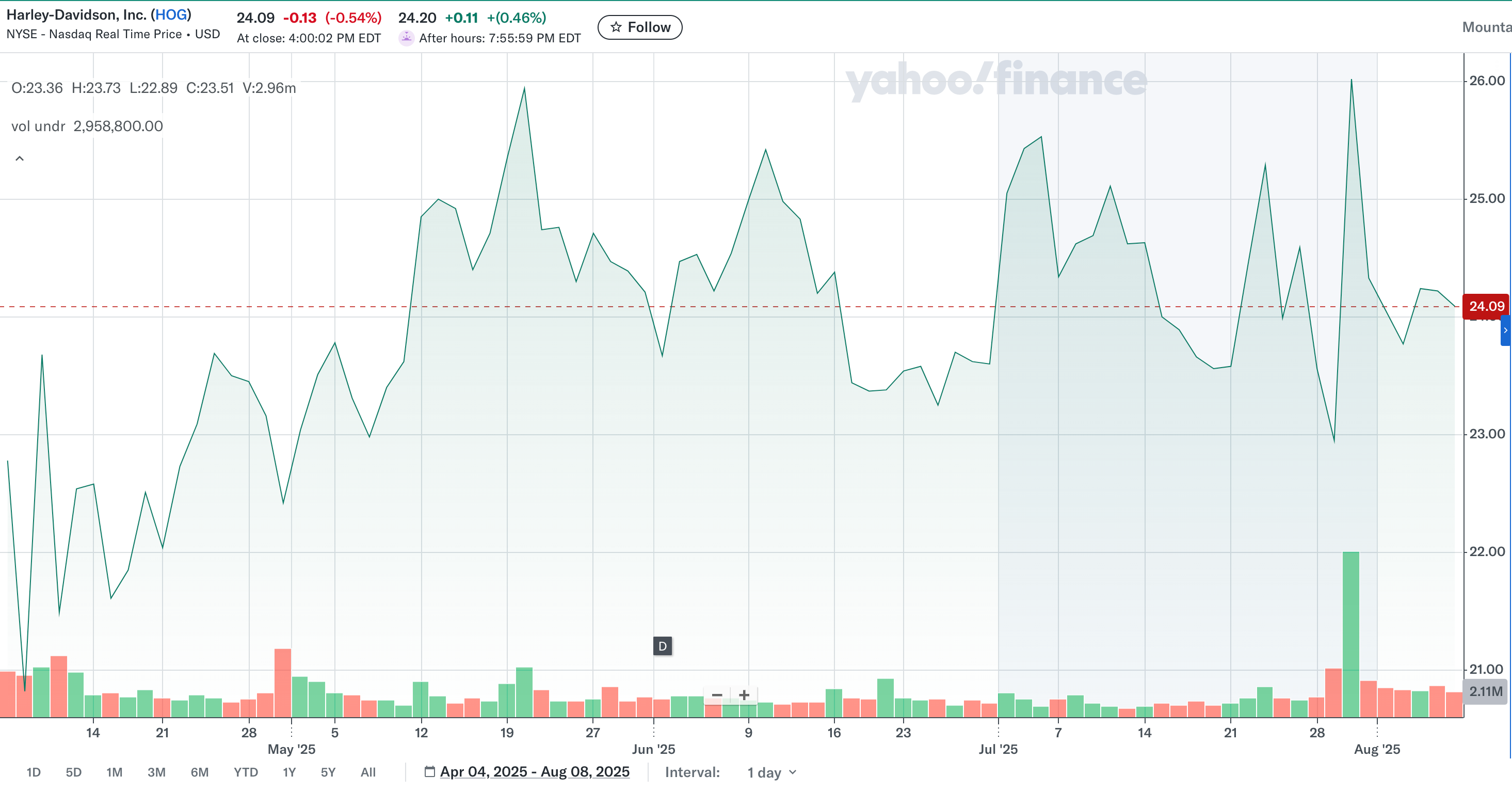
Task: Select the 1D range
Action: pyautogui.click(x=34, y=772)
